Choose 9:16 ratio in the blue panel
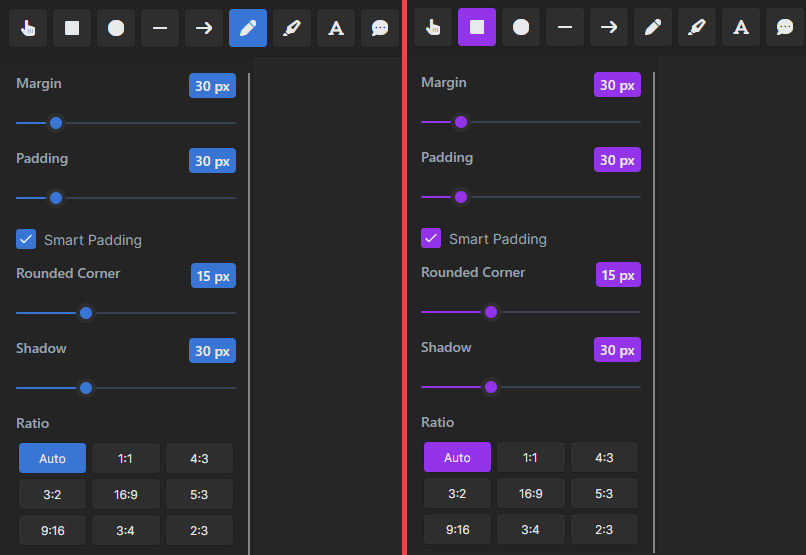The height and width of the screenshot is (555, 806). (x=52, y=530)
